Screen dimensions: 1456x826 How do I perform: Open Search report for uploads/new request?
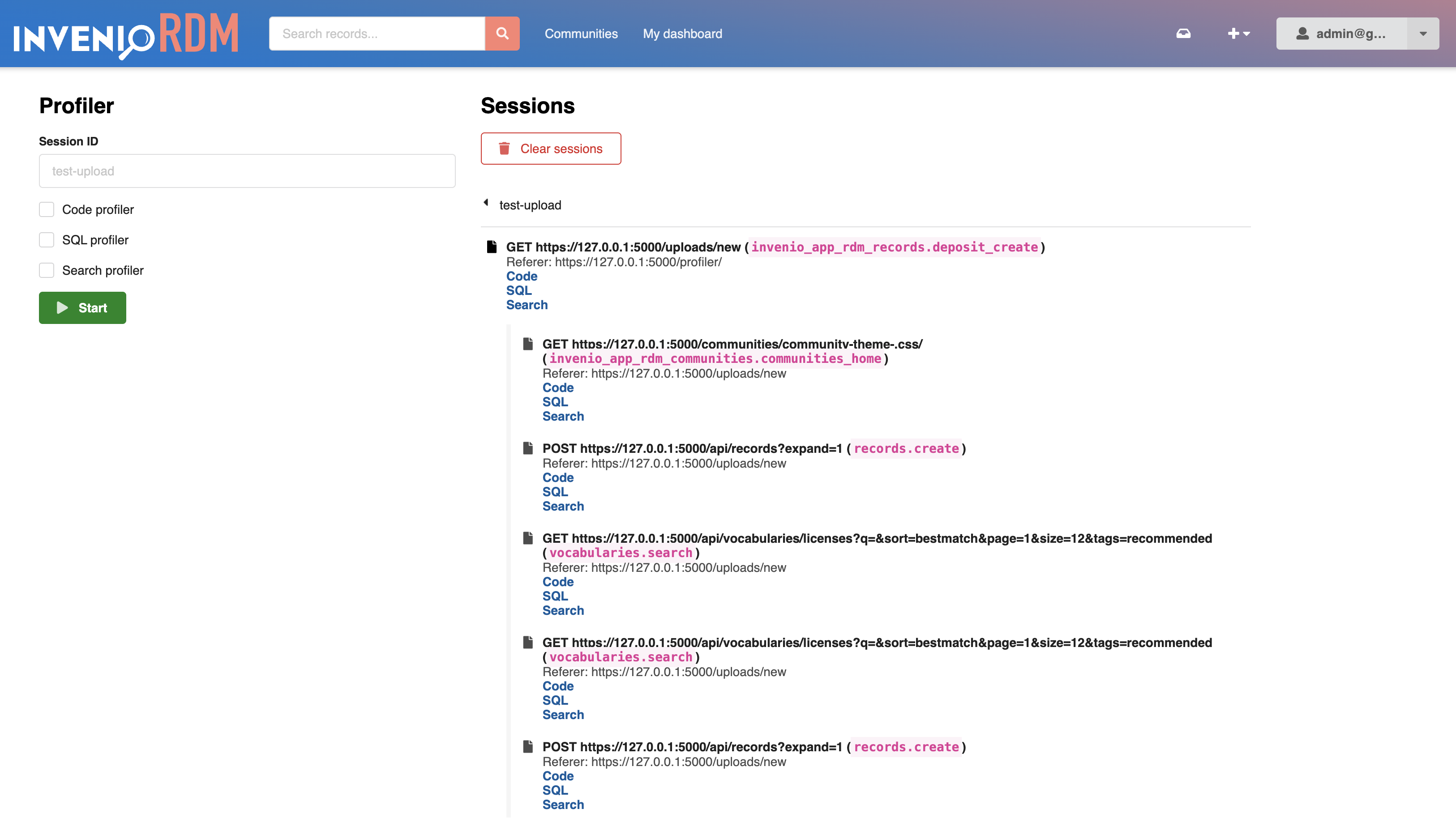click(527, 305)
